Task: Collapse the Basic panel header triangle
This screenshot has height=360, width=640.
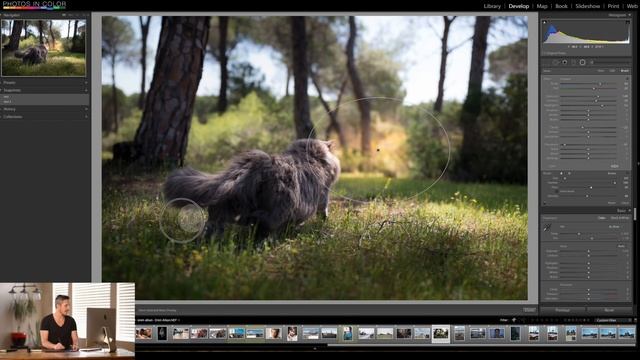Action: coord(630,211)
